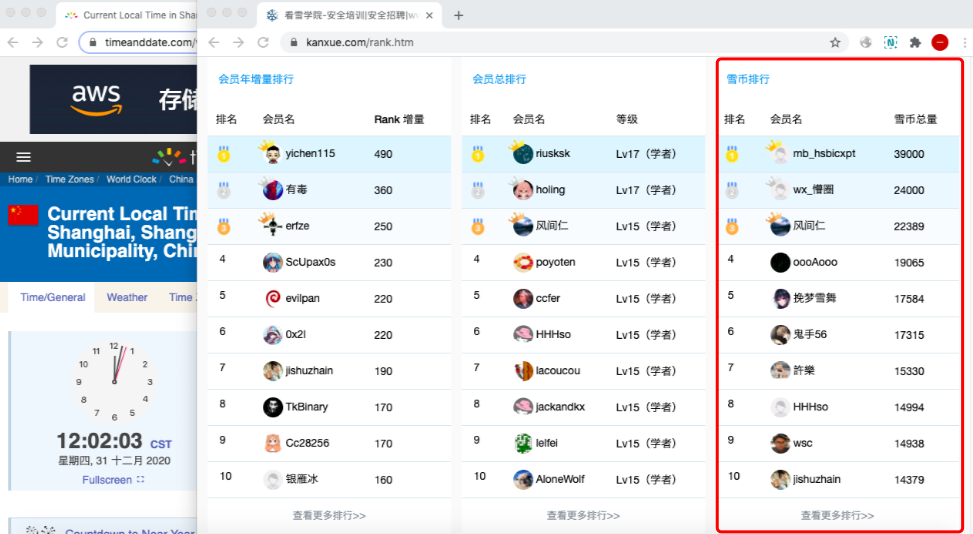973x534 pixels.
Task: Open member 银雁冰 profile
Action: [302, 479]
